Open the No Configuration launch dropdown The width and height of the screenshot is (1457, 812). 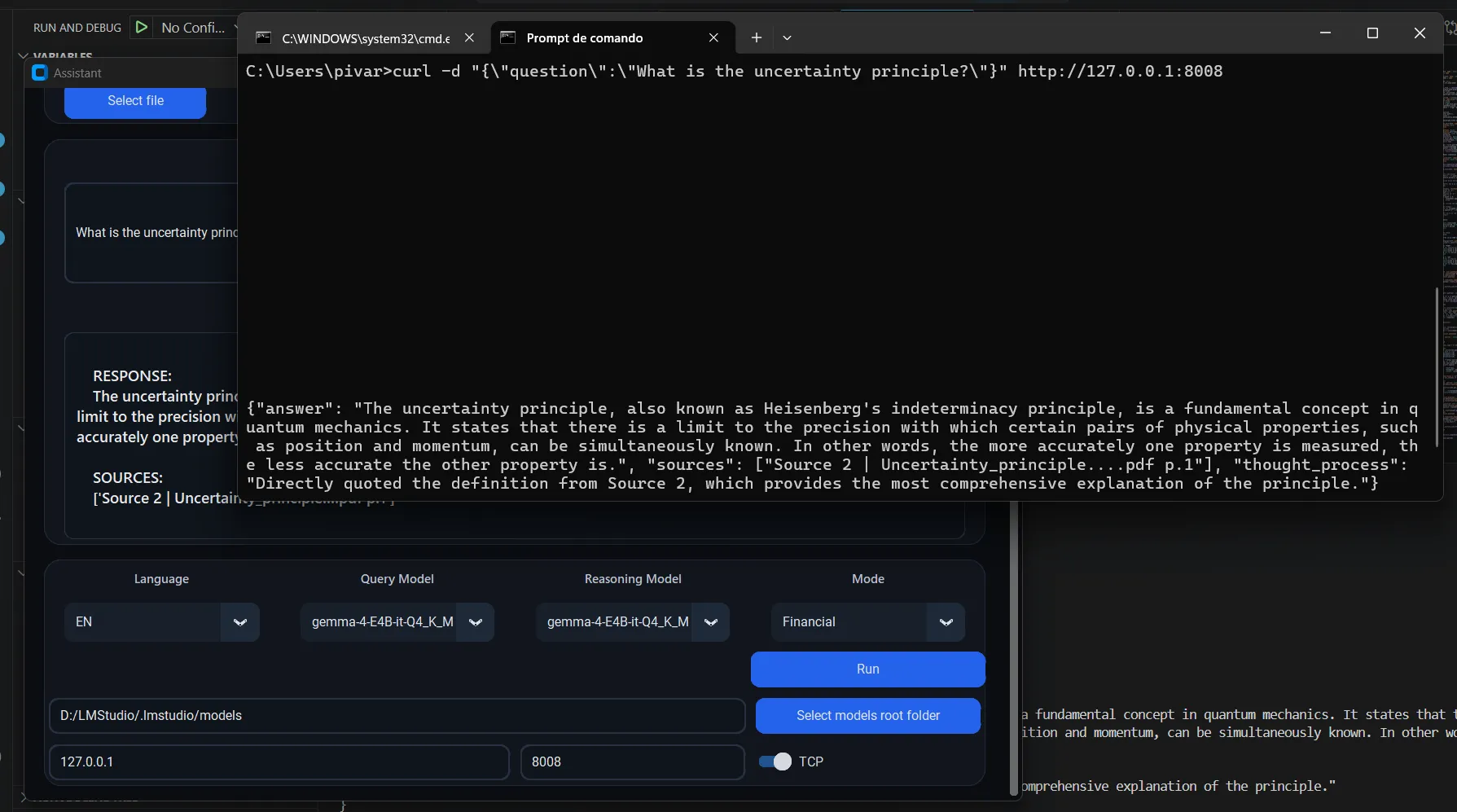pyautogui.click(x=199, y=27)
